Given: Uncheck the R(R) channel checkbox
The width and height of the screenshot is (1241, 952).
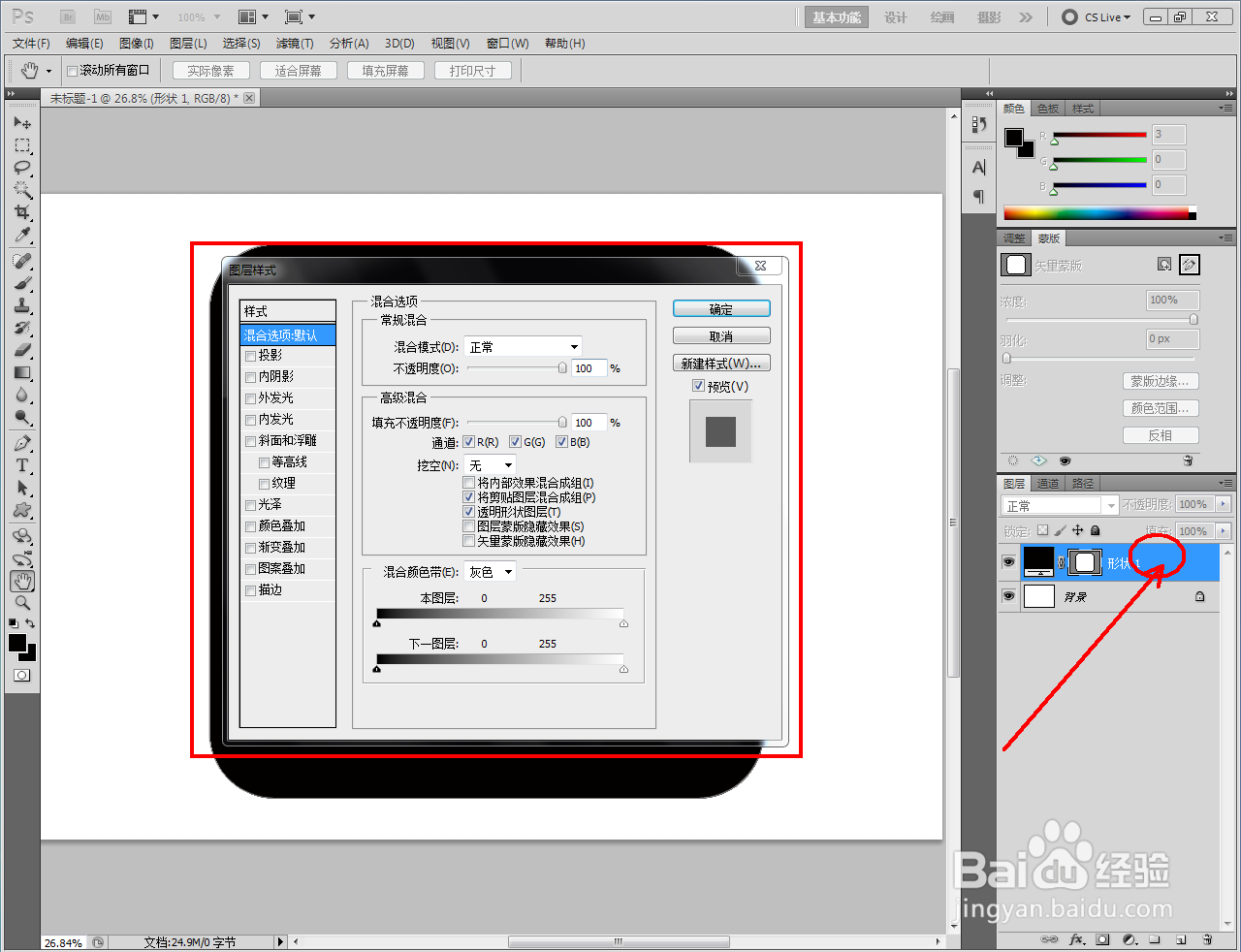Looking at the screenshot, I should click(469, 442).
